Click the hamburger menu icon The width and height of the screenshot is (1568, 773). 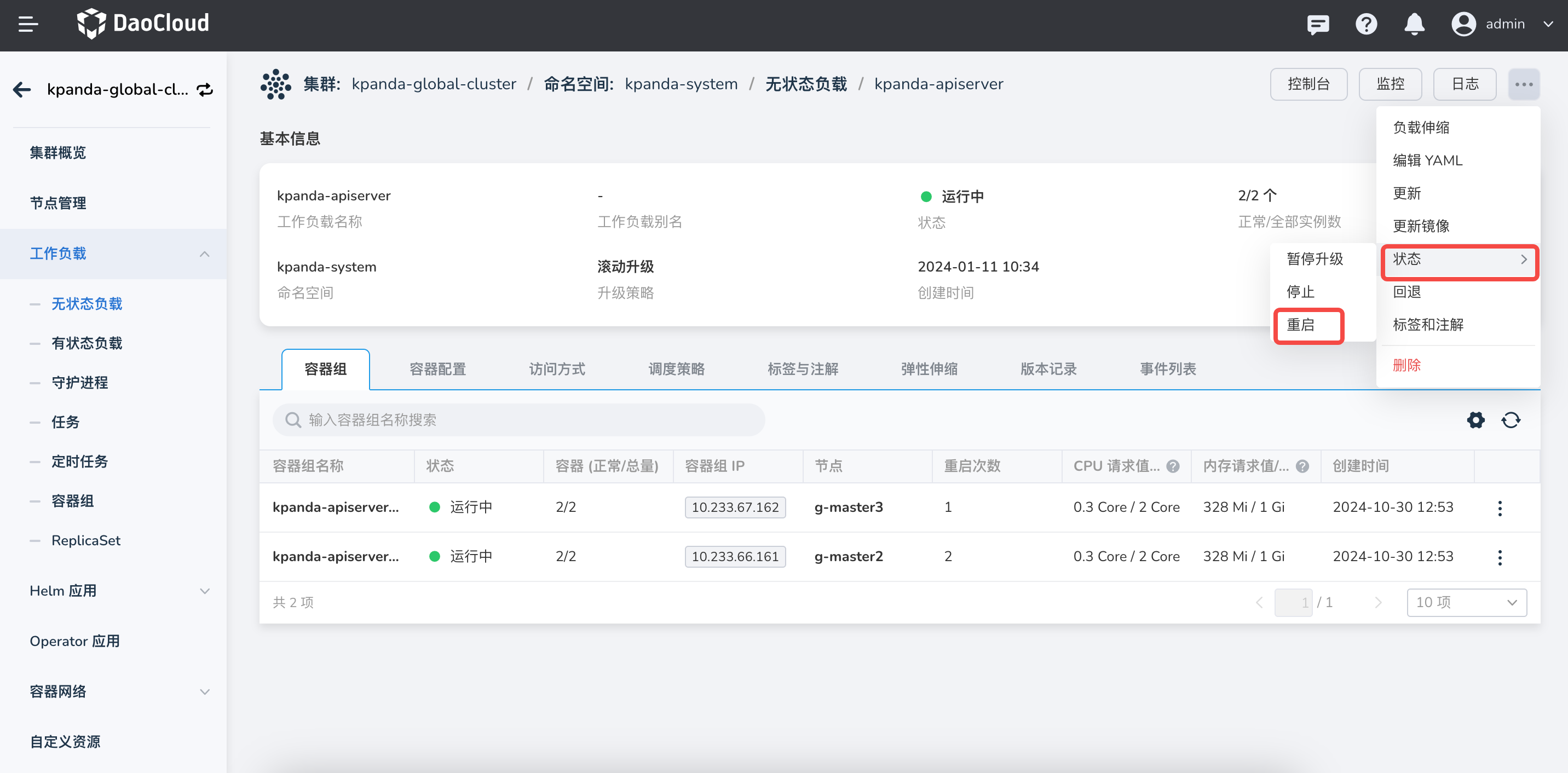pos(28,24)
